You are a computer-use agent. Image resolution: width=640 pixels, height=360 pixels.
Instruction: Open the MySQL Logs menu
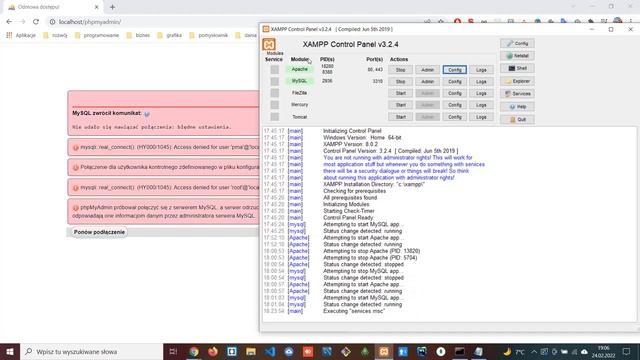coord(481,82)
